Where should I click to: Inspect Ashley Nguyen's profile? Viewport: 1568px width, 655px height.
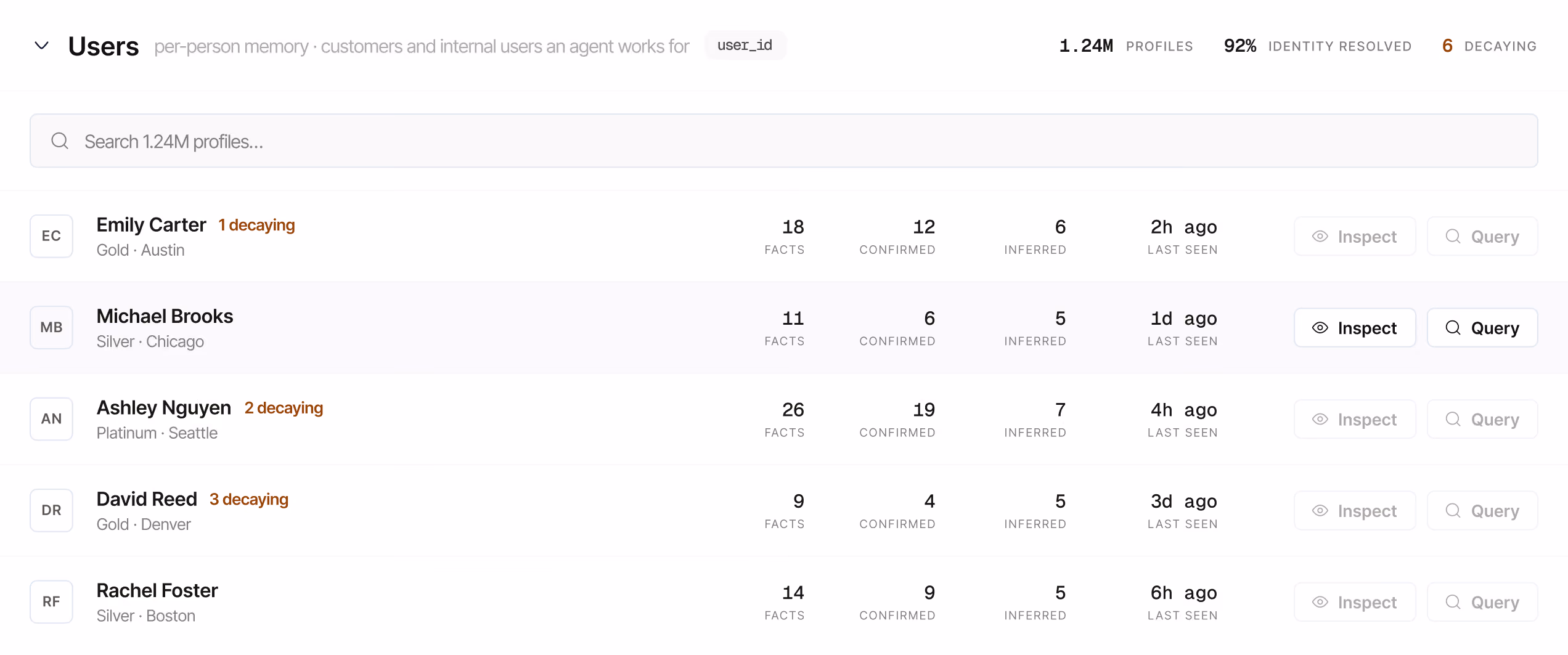click(1355, 419)
